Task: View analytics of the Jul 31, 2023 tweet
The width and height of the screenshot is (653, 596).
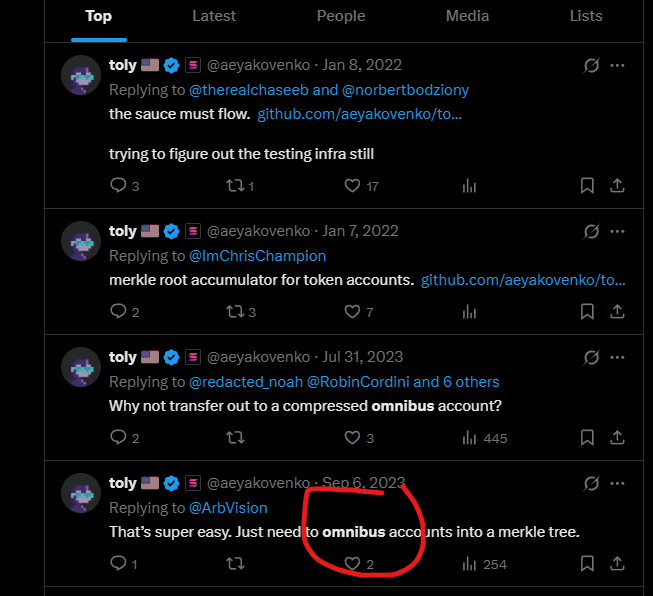Action: tap(470, 438)
